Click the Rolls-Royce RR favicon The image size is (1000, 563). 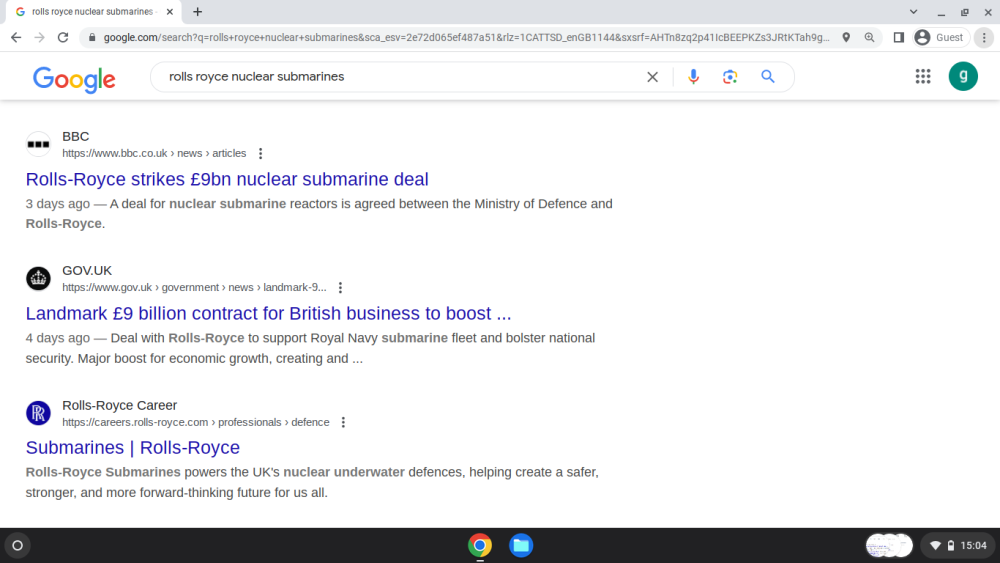point(38,413)
